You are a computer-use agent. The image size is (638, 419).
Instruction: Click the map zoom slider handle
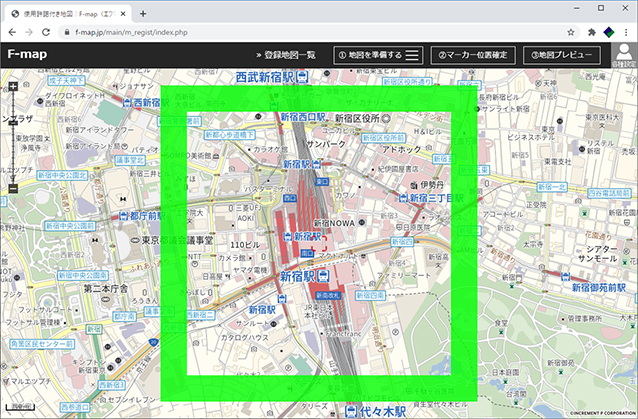tap(13, 123)
